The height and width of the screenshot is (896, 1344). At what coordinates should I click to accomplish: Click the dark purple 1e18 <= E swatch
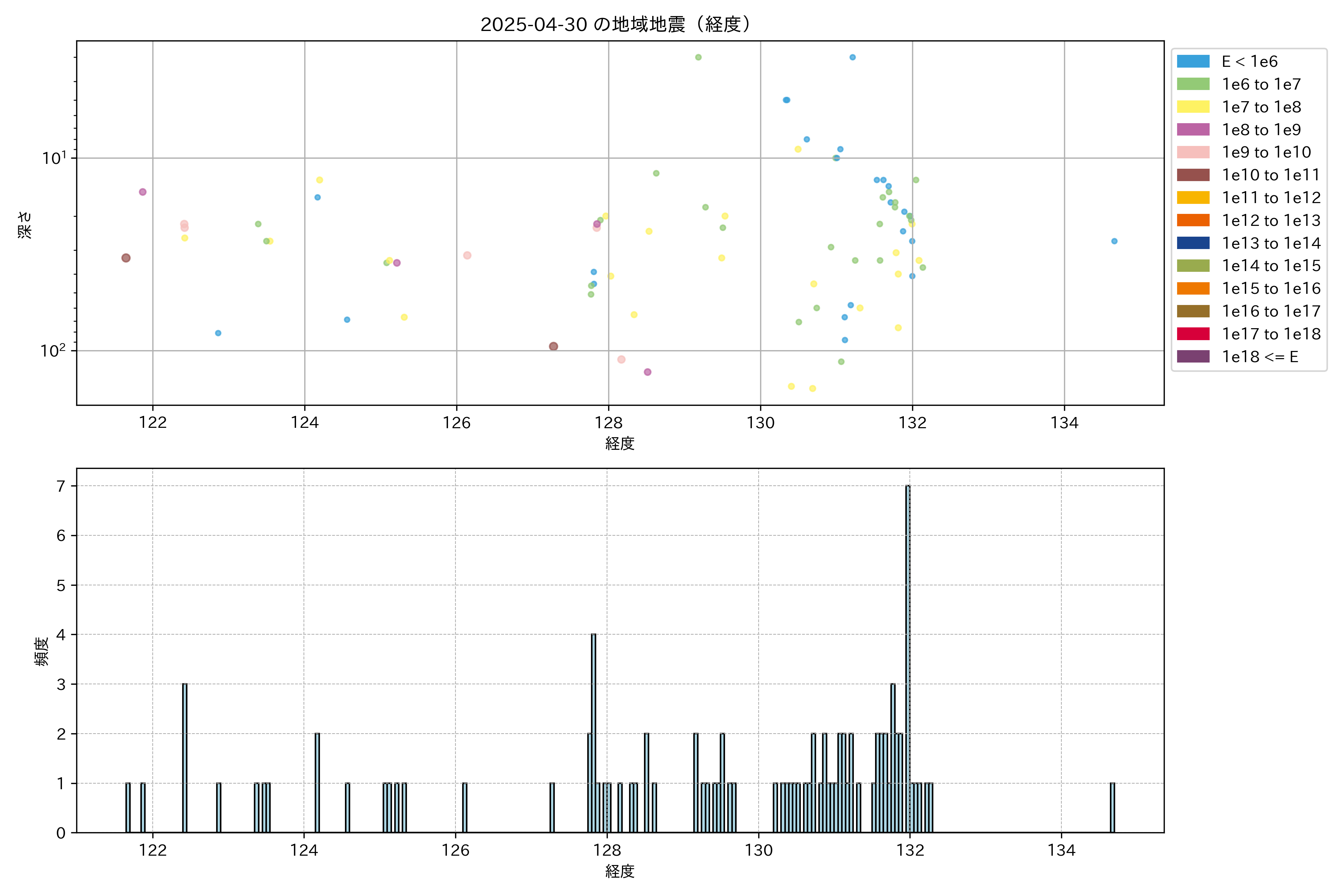pos(1192,357)
